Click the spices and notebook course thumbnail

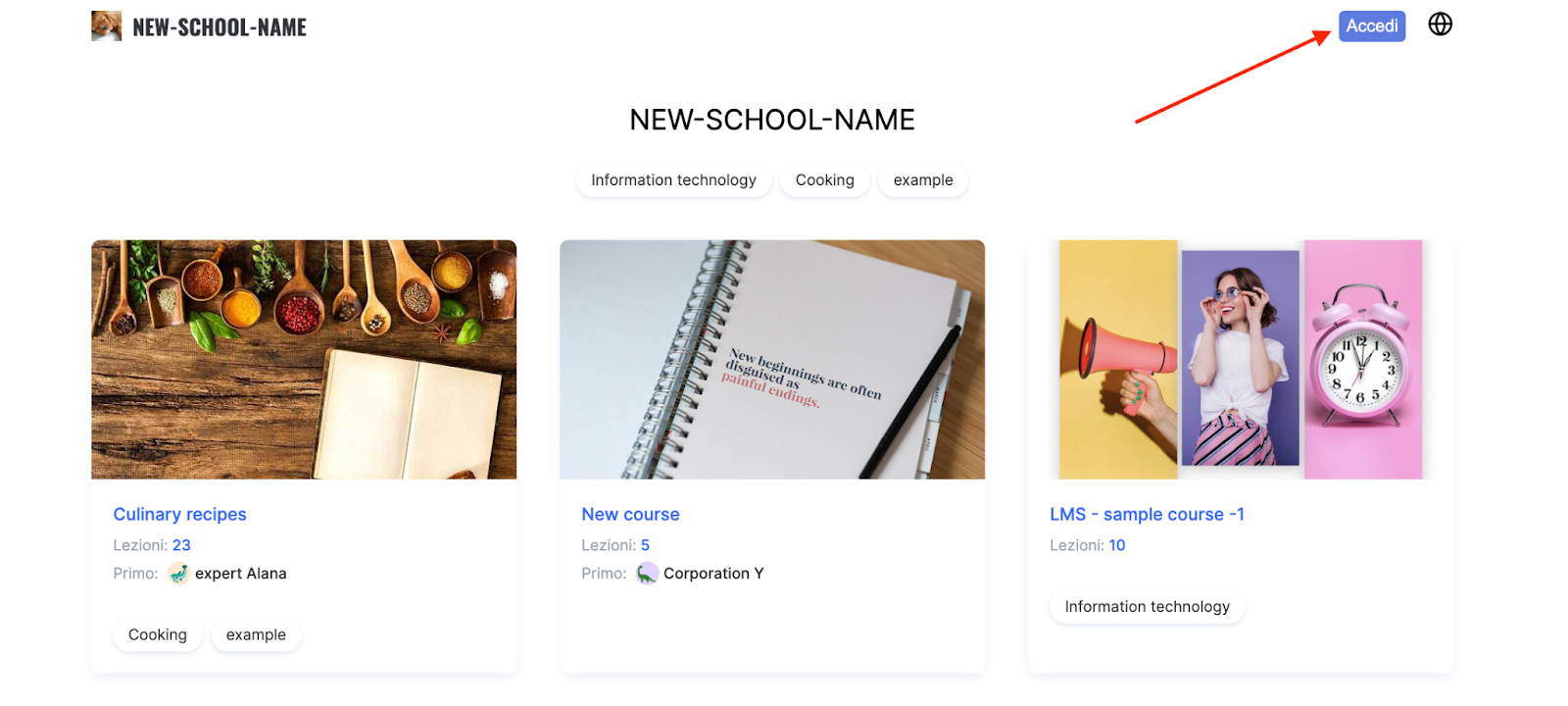coord(304,360)
